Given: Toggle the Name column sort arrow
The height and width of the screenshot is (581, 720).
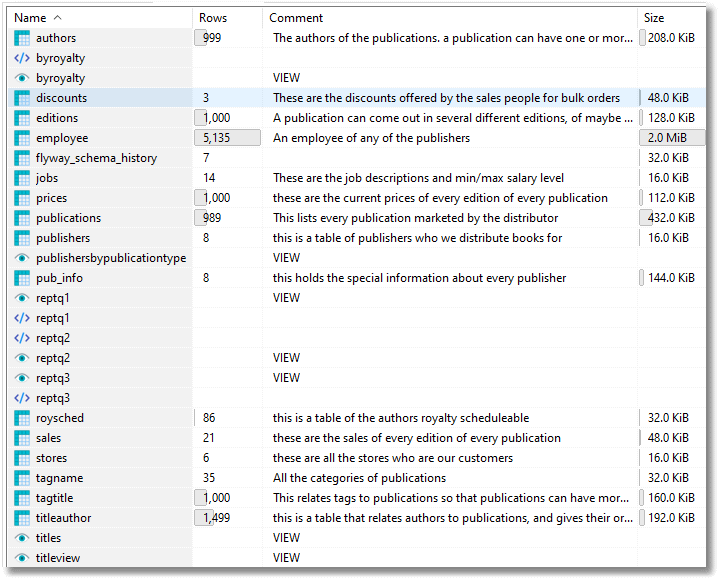Looking at the screenshot, I should (x=57, y=17).
